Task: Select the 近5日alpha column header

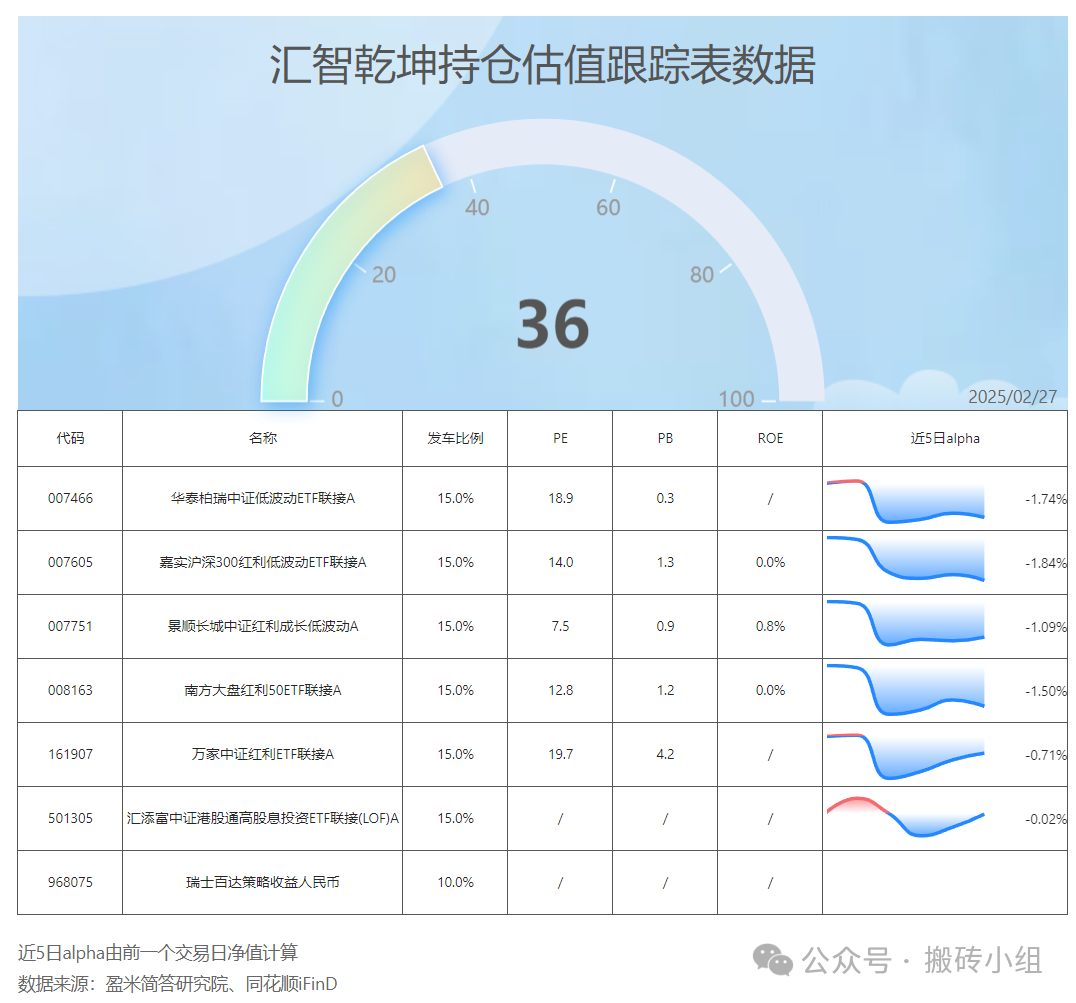Action: (945, 438)
